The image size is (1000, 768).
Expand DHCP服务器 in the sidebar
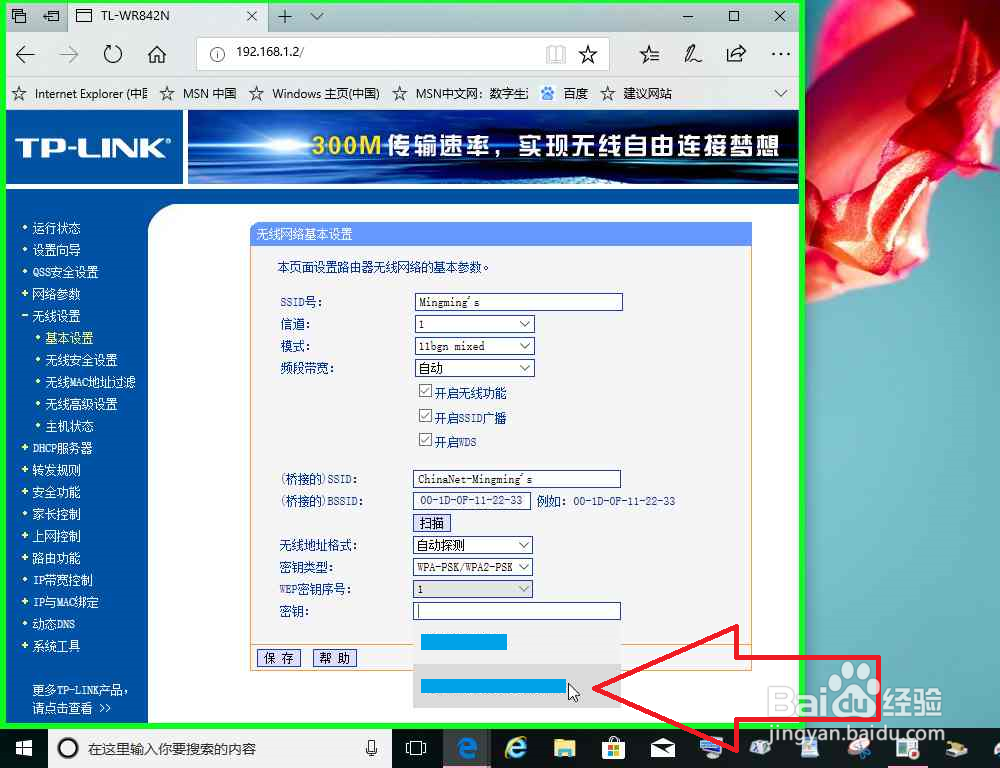coord(62,448)
